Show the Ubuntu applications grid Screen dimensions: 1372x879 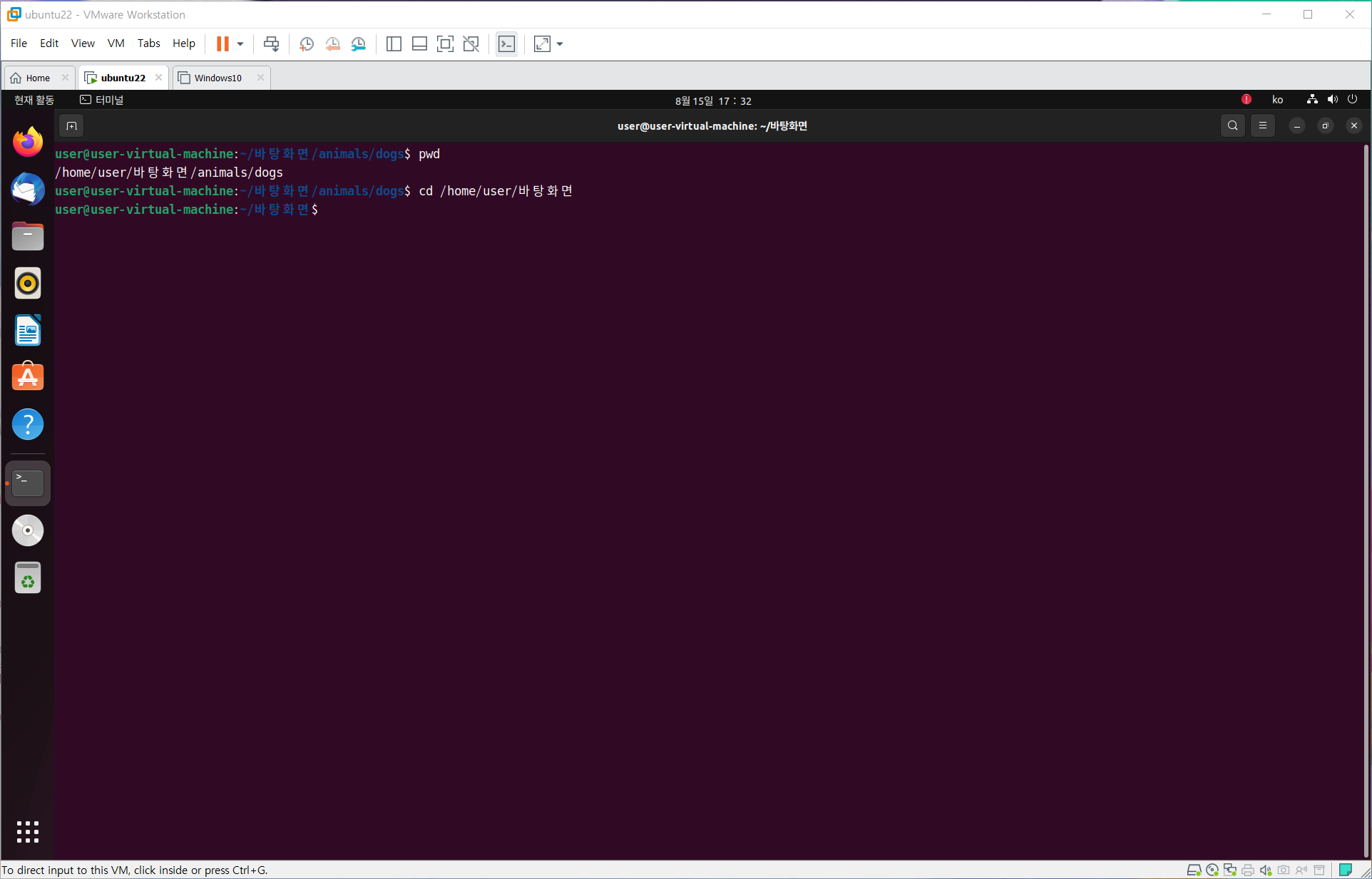pyautogui.click(x=28, y=831)
